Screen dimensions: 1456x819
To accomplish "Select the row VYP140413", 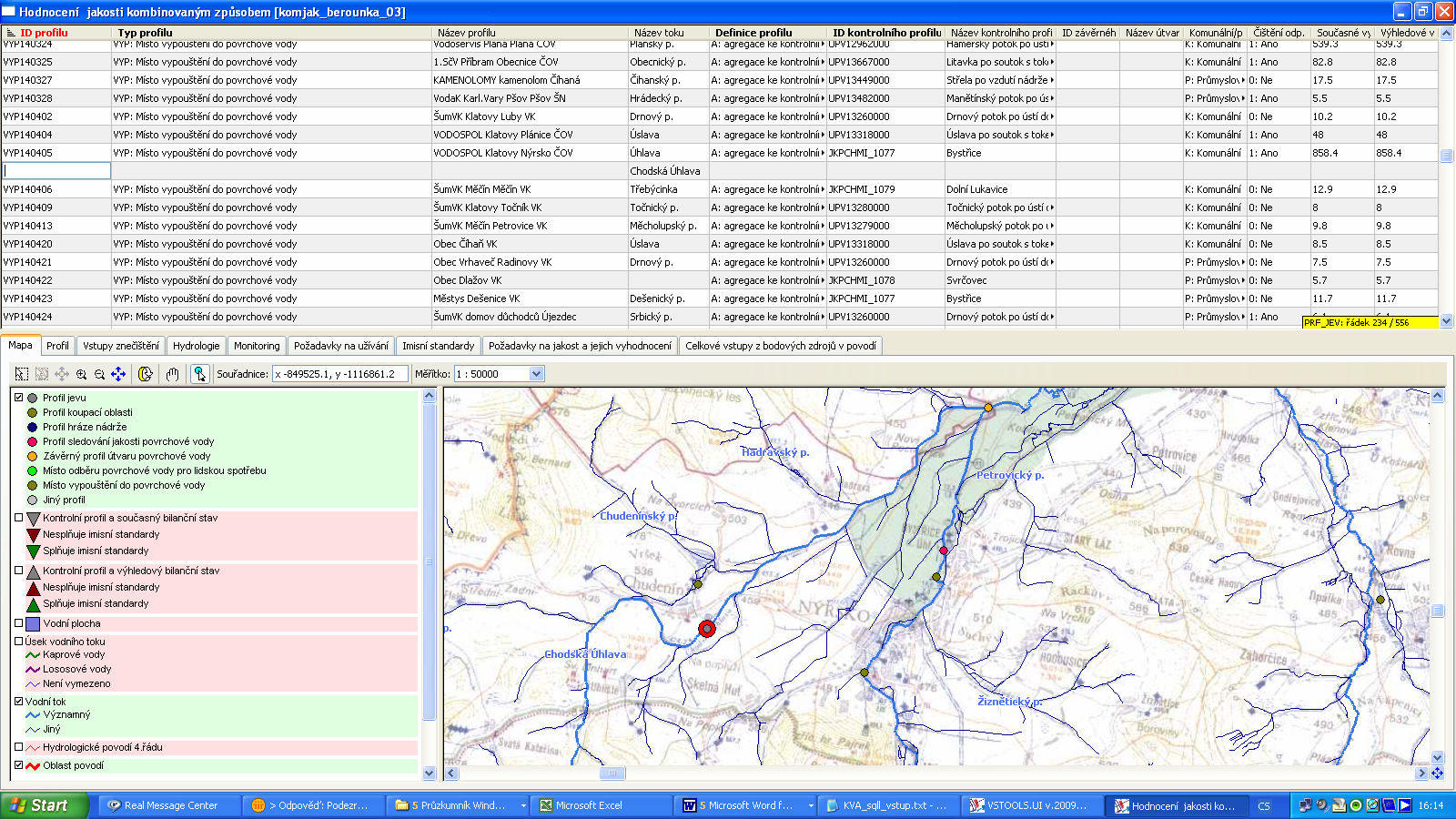I will click(719, 226).
